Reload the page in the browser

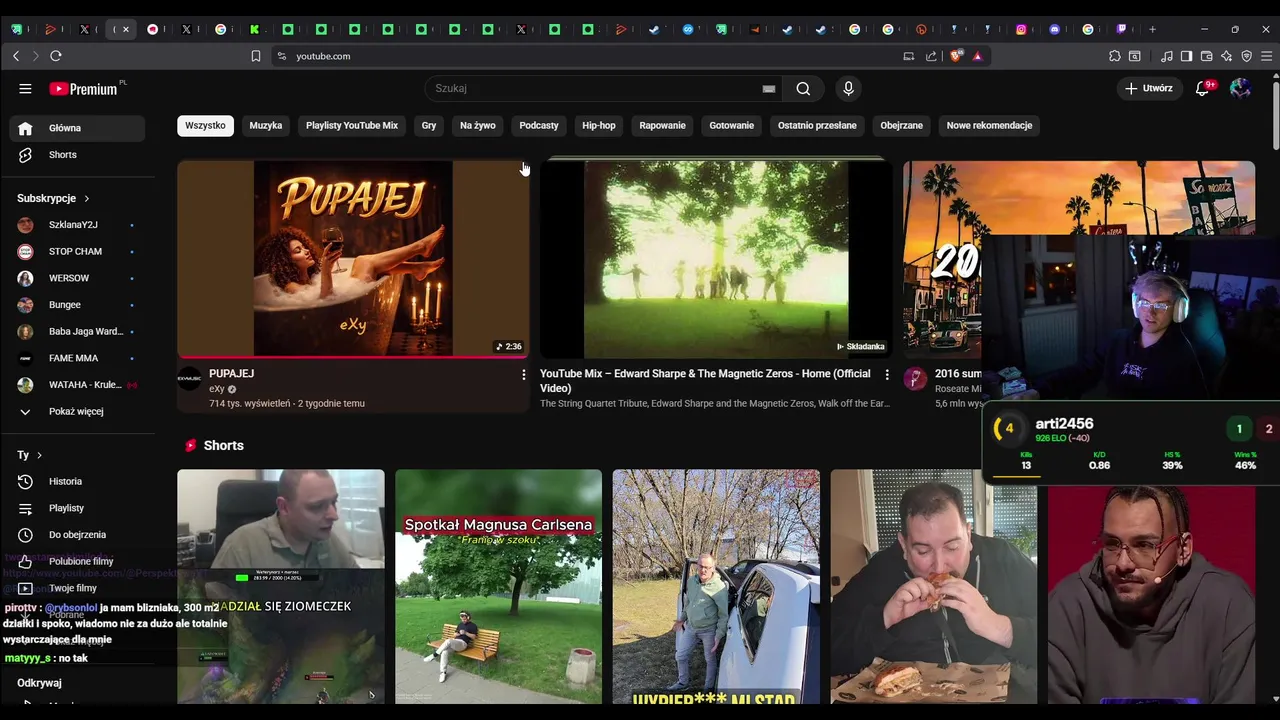tap(56, 56)
